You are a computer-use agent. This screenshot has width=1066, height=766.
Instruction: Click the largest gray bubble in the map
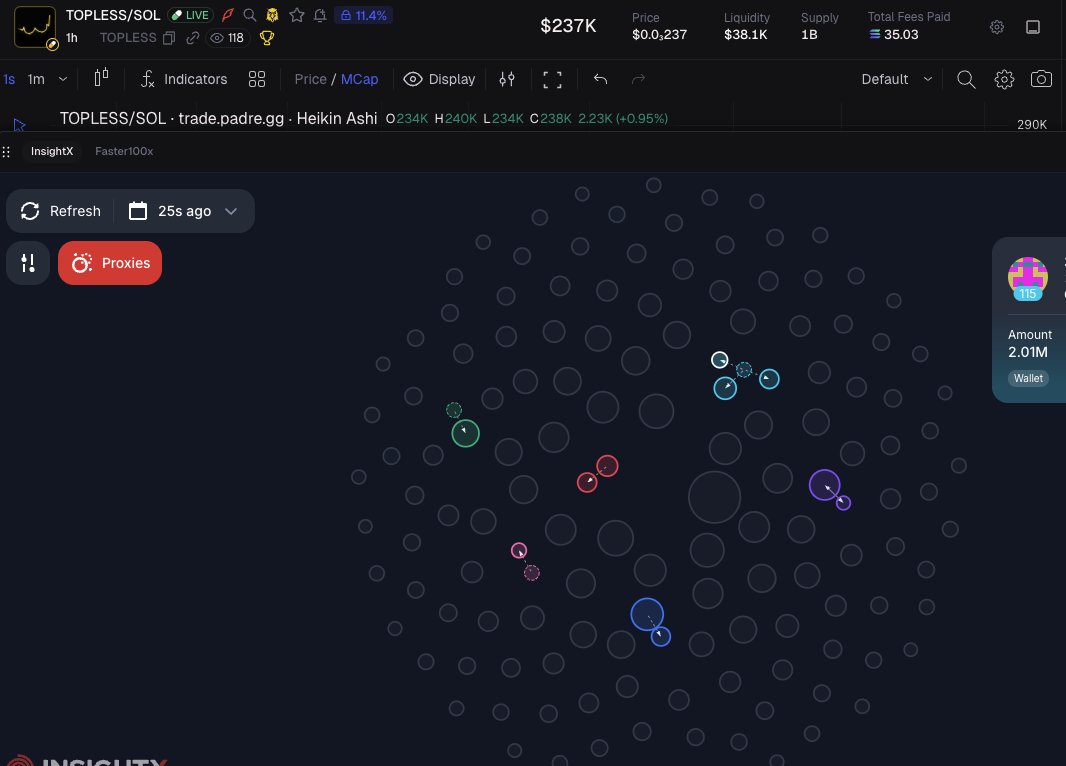click(x=714, y=498)
